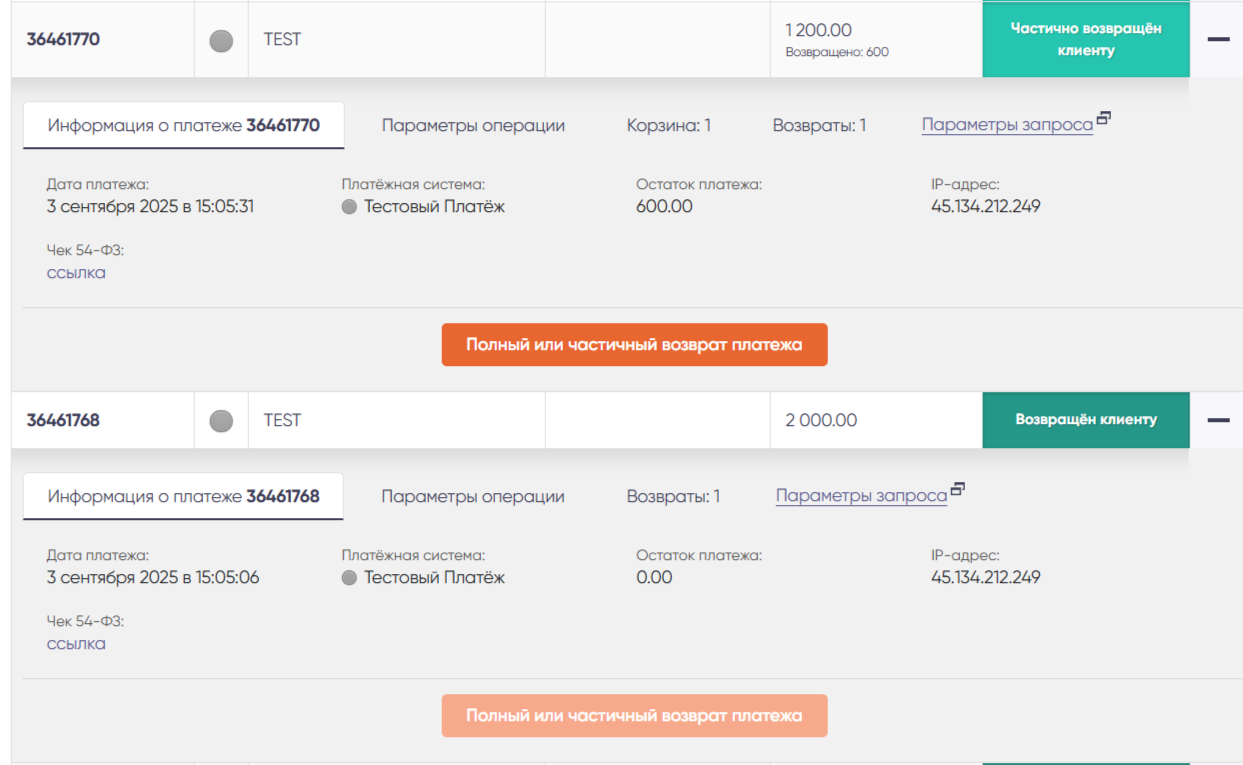Open first Параметры запроса link

click(1007, 126)
